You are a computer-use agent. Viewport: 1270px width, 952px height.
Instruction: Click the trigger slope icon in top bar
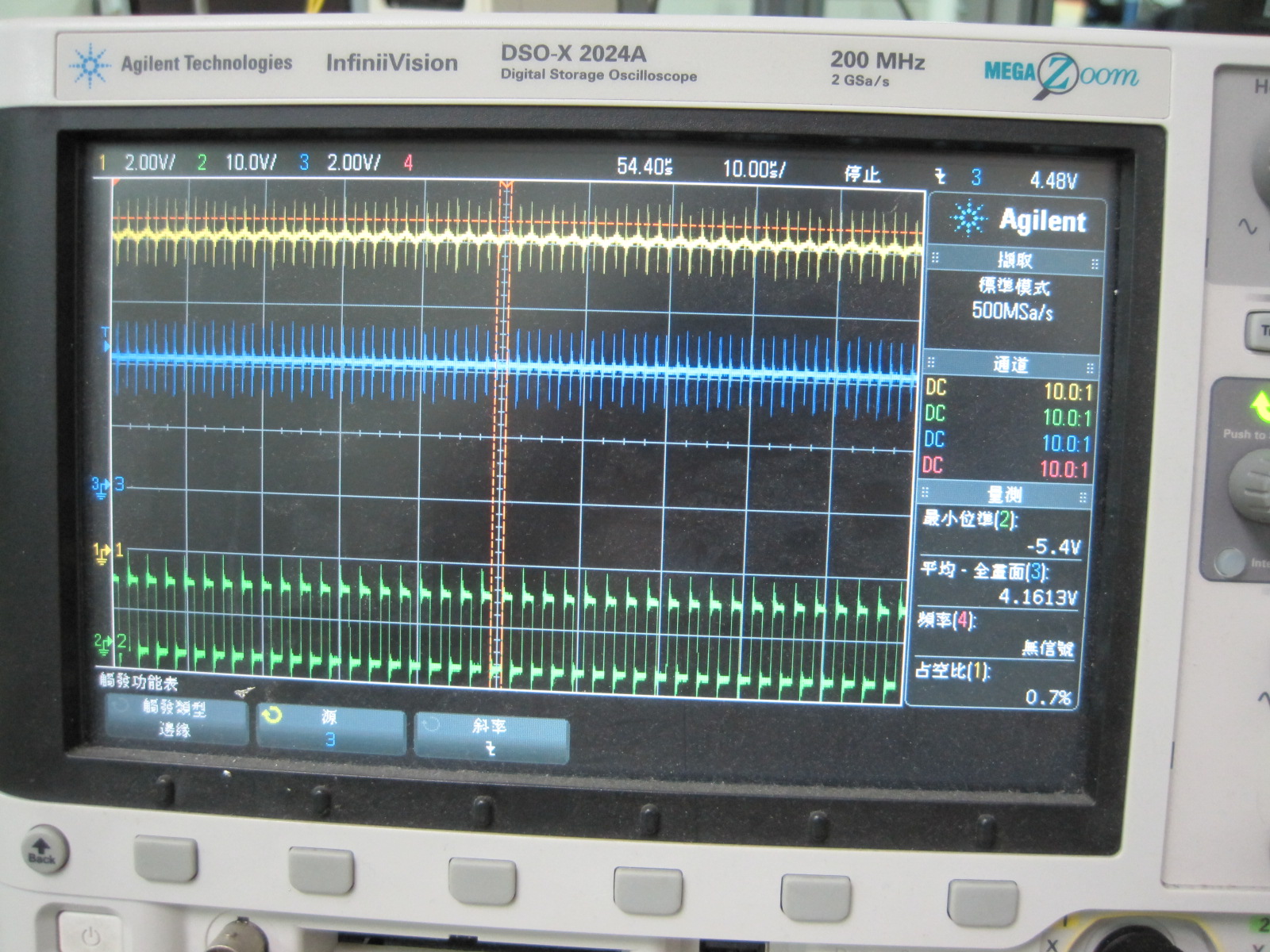pyautogui.click(x=941, y=177)
